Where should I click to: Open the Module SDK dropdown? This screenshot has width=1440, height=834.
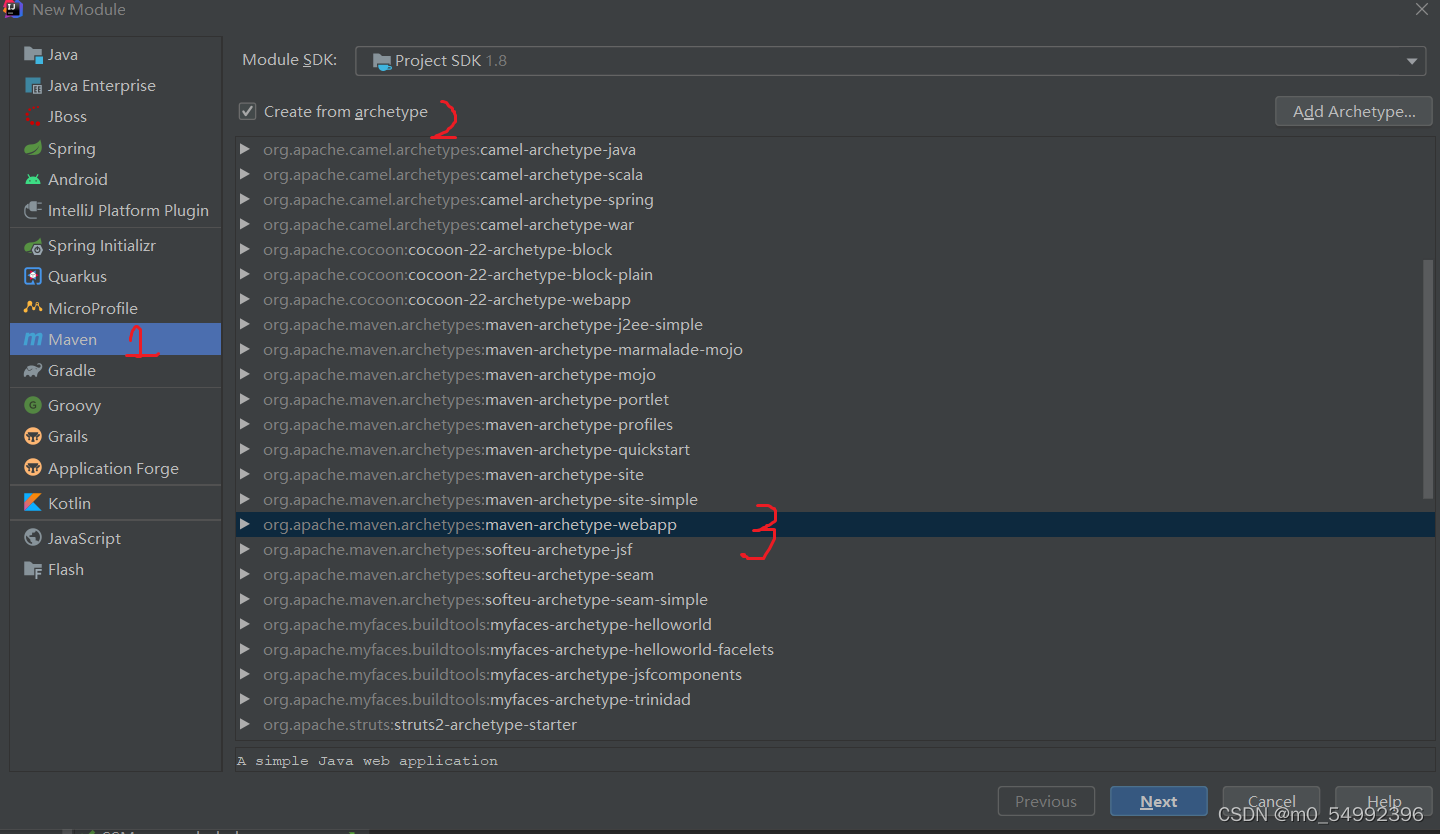(891, 61)
